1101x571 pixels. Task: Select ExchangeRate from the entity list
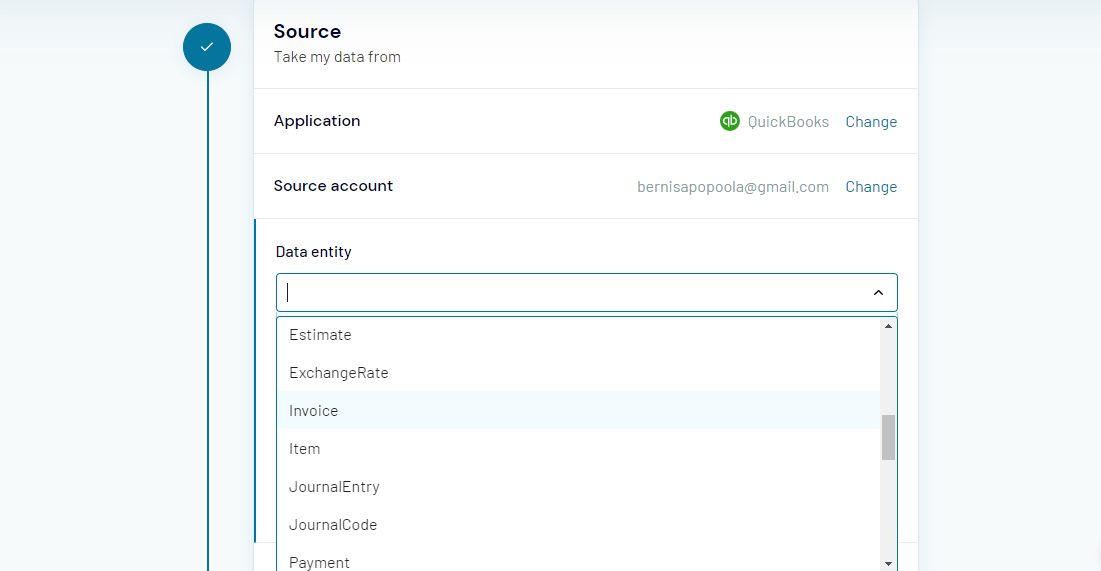coord(579,373)
